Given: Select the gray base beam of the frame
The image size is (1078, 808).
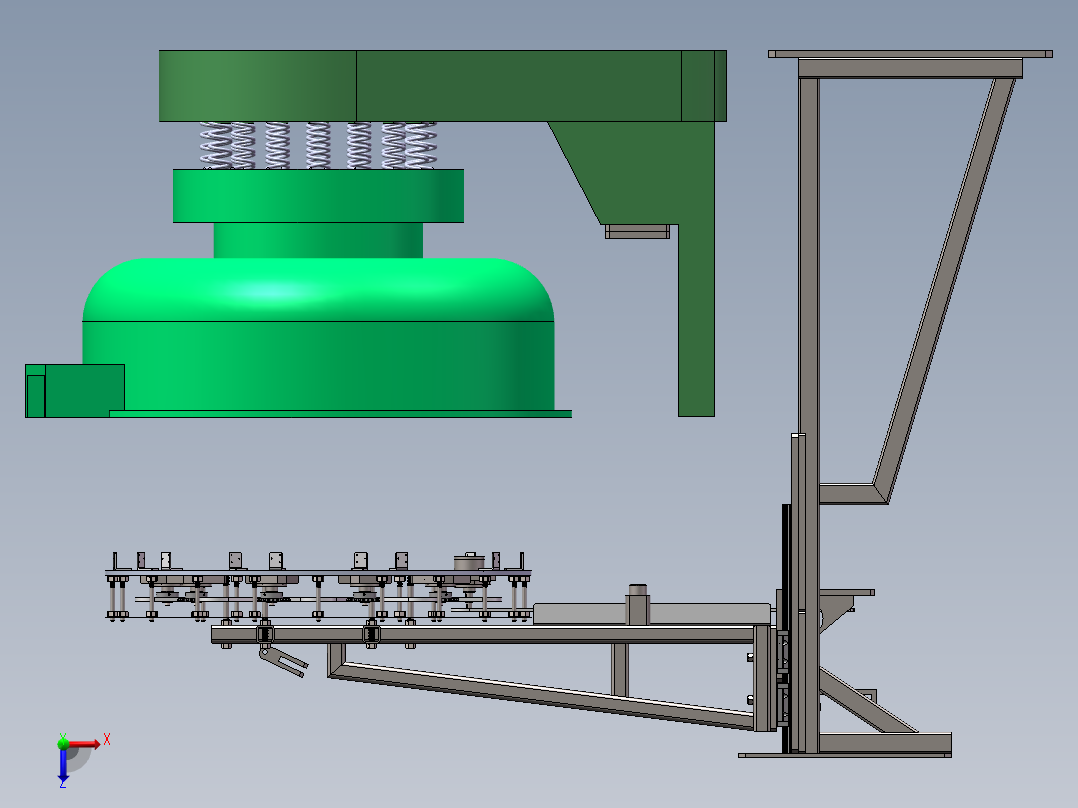Looking at the screenshot, I should 885,743.
